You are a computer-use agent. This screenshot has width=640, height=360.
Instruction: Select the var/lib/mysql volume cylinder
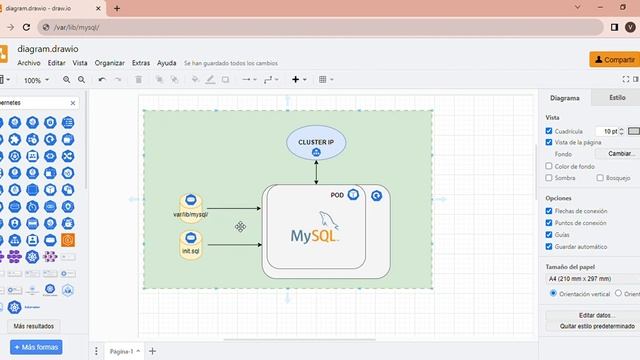[x=191, y=209]
